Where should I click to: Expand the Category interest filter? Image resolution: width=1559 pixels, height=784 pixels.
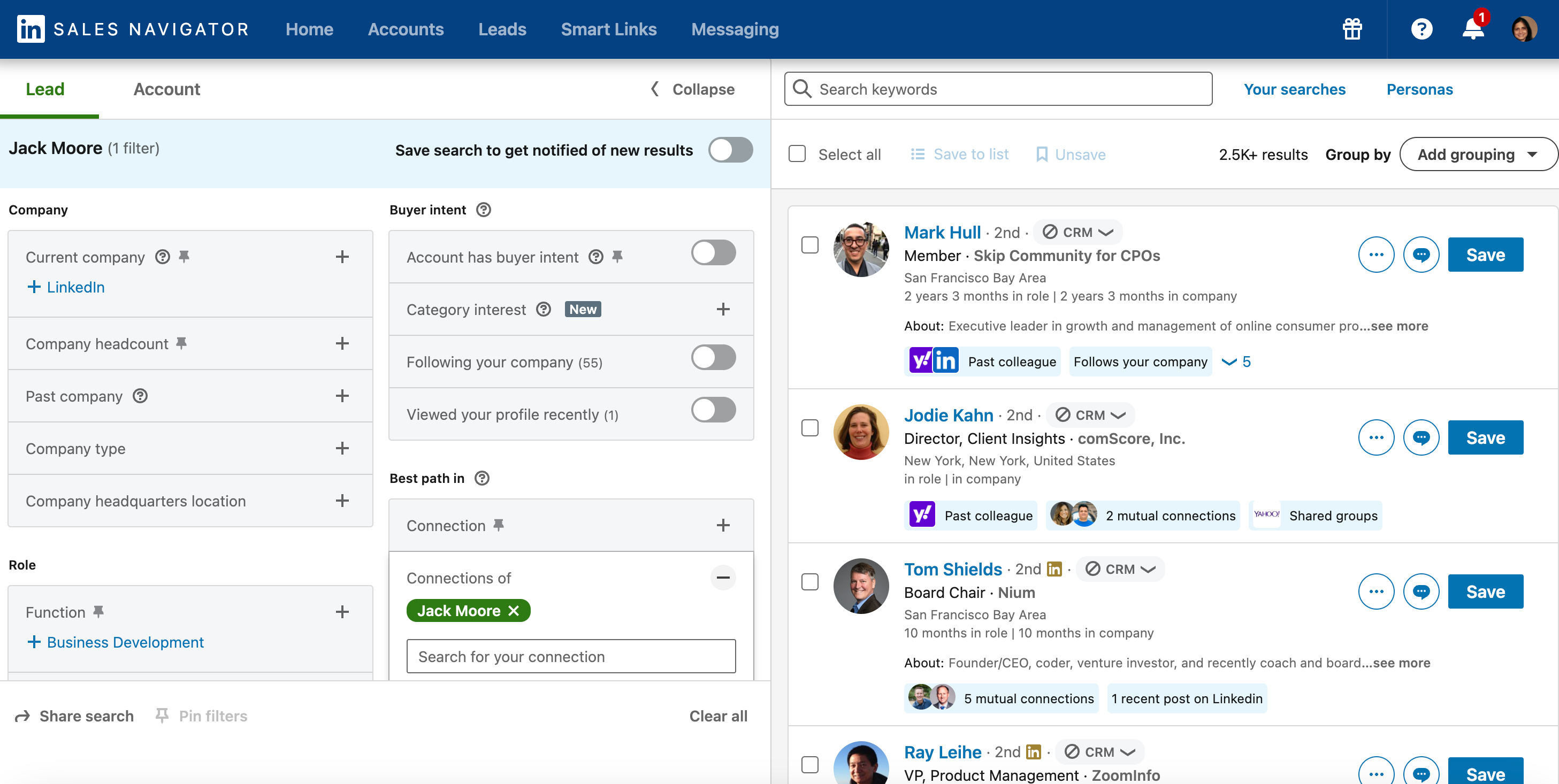(723, 309)
